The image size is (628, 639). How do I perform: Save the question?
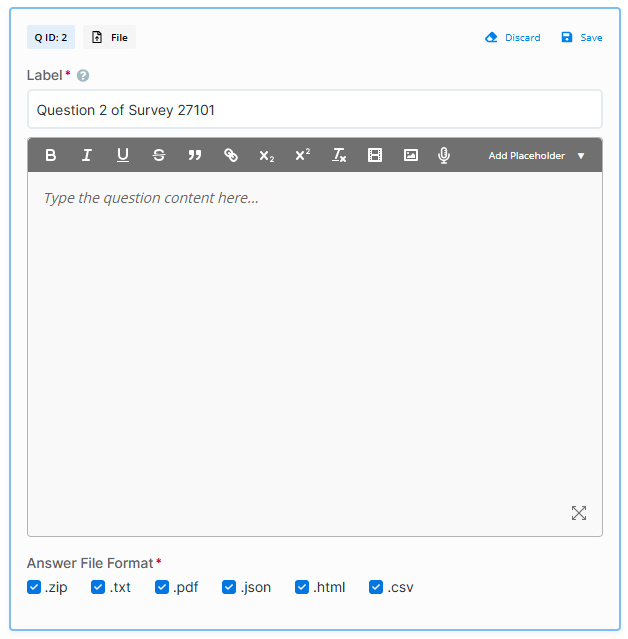coord(581,37)
